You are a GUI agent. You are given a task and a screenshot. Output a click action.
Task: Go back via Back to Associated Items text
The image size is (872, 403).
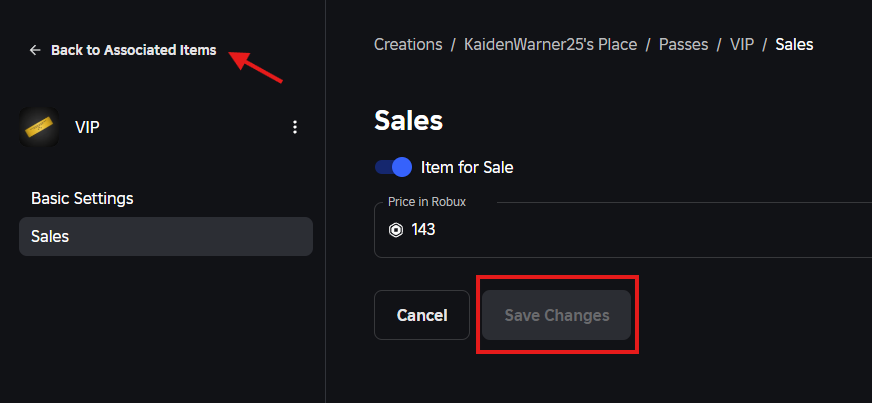133,50
